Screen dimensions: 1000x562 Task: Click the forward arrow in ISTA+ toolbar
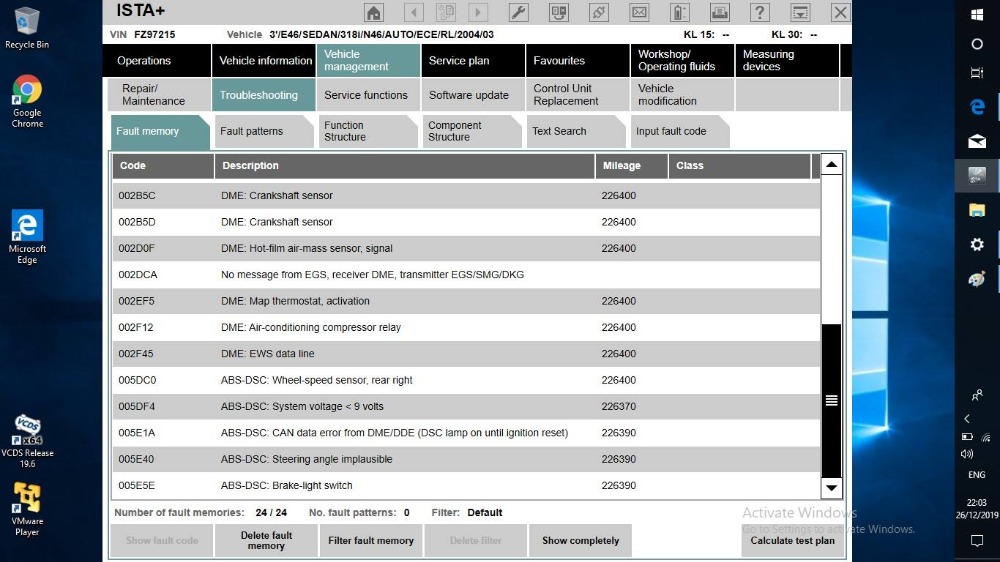click(x=478, y=12)
